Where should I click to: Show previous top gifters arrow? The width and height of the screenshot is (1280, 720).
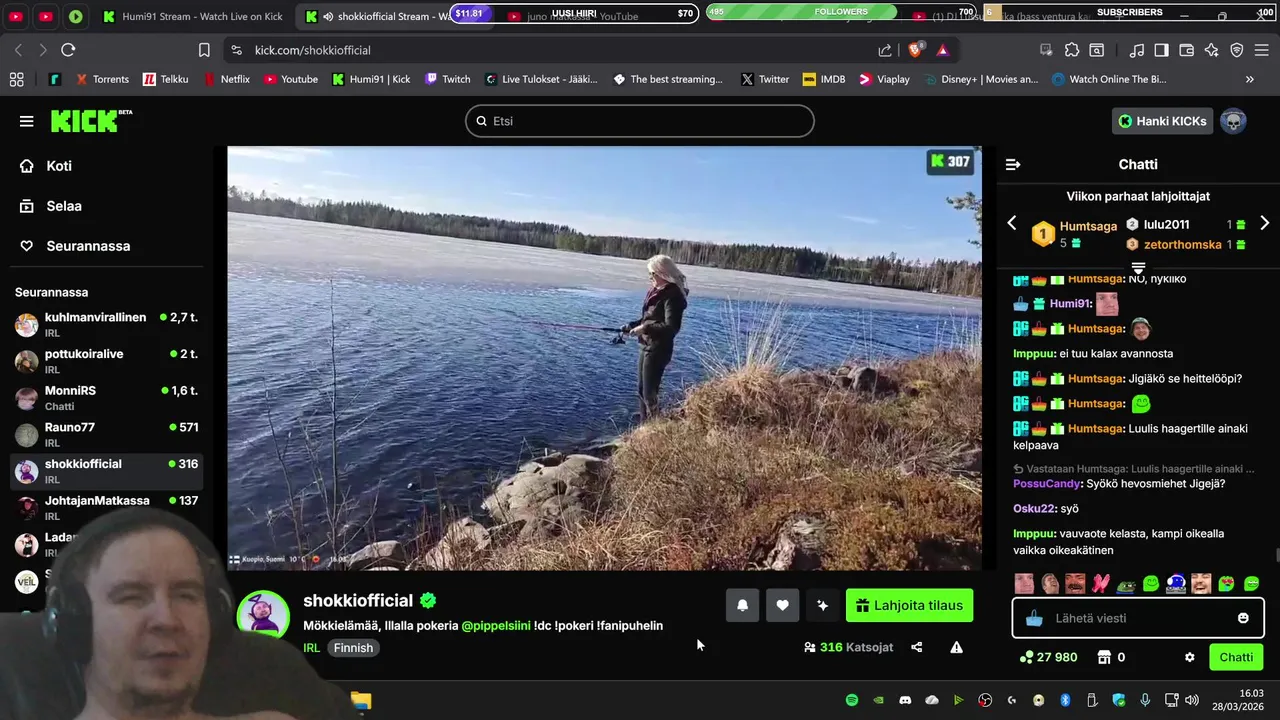click(1012, 223)
